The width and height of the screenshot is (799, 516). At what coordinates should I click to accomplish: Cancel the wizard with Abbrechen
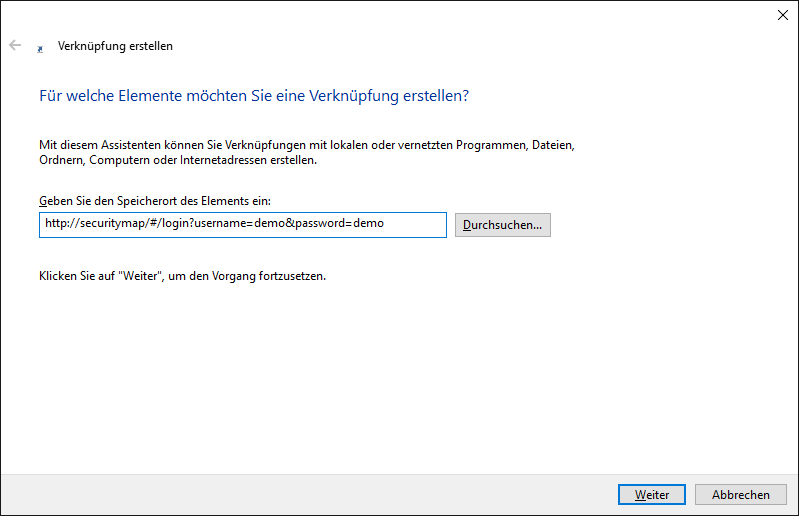click(x=741, y=495)
